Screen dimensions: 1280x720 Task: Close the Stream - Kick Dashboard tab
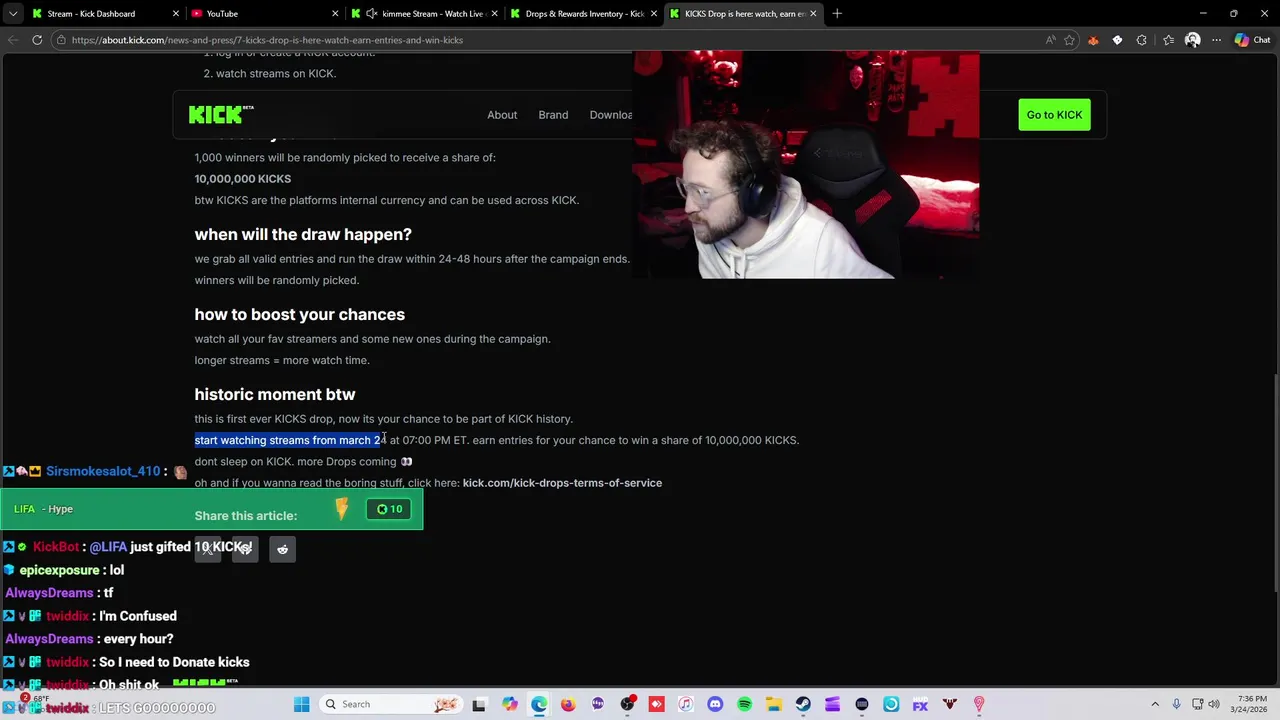pos(176,13)
